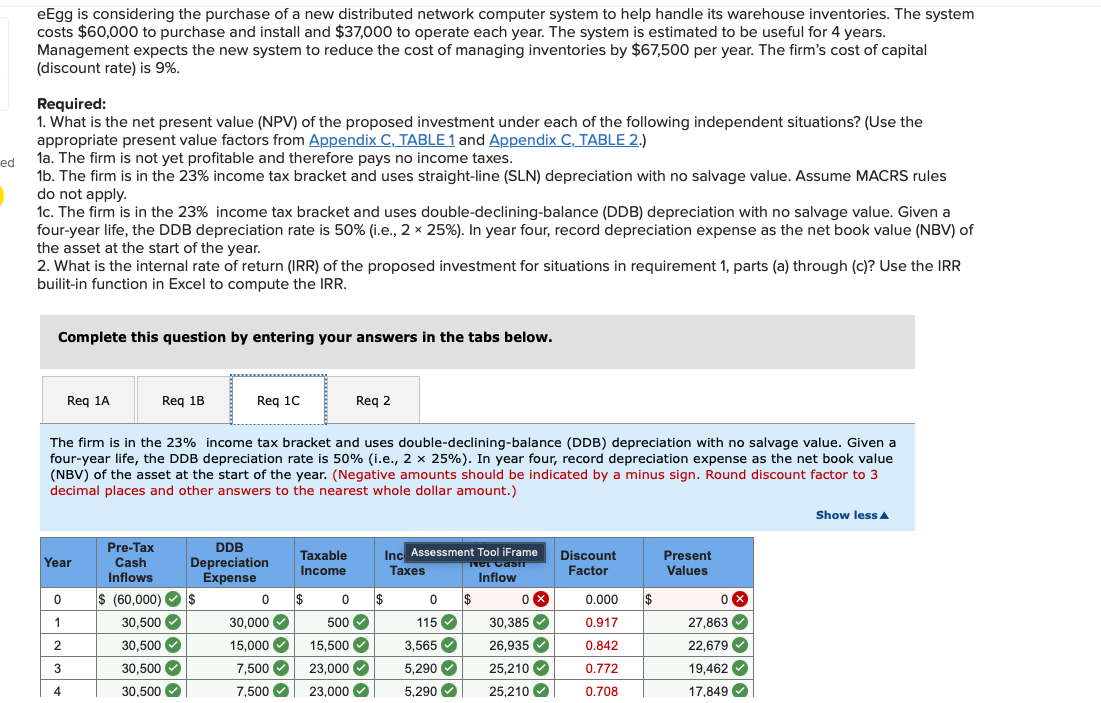Switch to the Req 1A tab
Viewport: 1101px width, 703px height.
click(x=88, y=399)
